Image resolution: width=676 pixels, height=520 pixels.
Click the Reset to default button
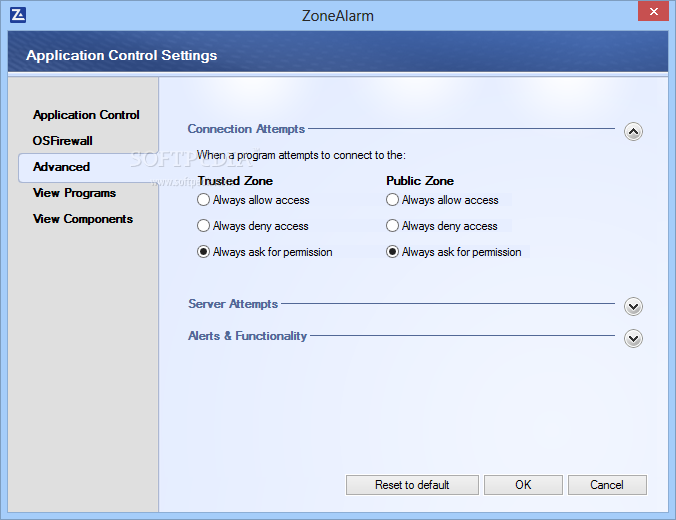click(x=412, y=485)
